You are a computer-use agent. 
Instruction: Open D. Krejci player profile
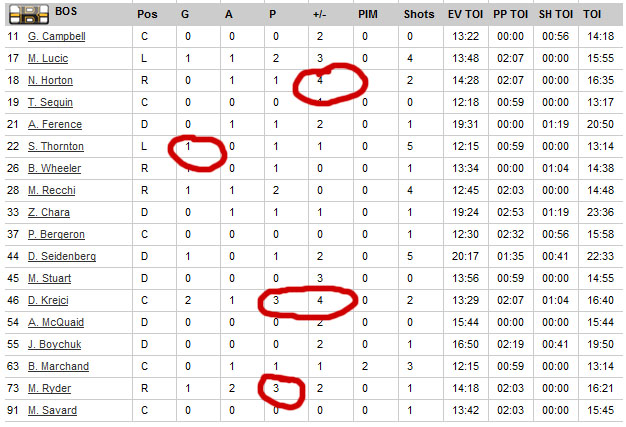48,300
